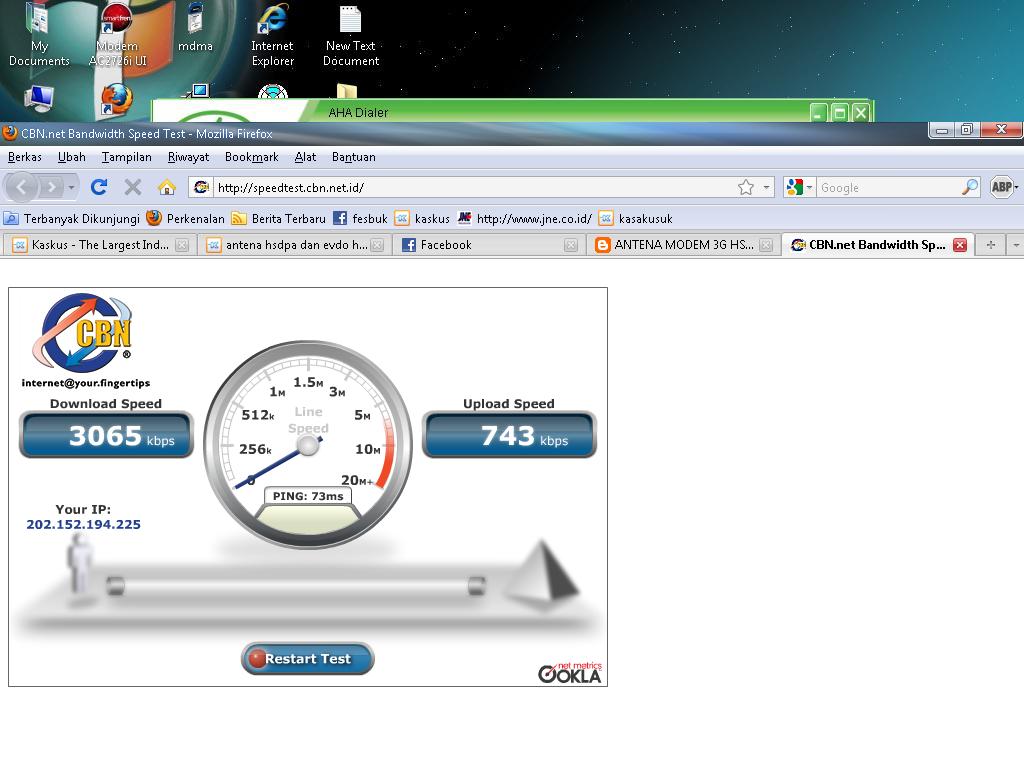Switch to the Facebook tab
Image resolution: width=1024 pixels, height=768 pixels.
[489, 245]
